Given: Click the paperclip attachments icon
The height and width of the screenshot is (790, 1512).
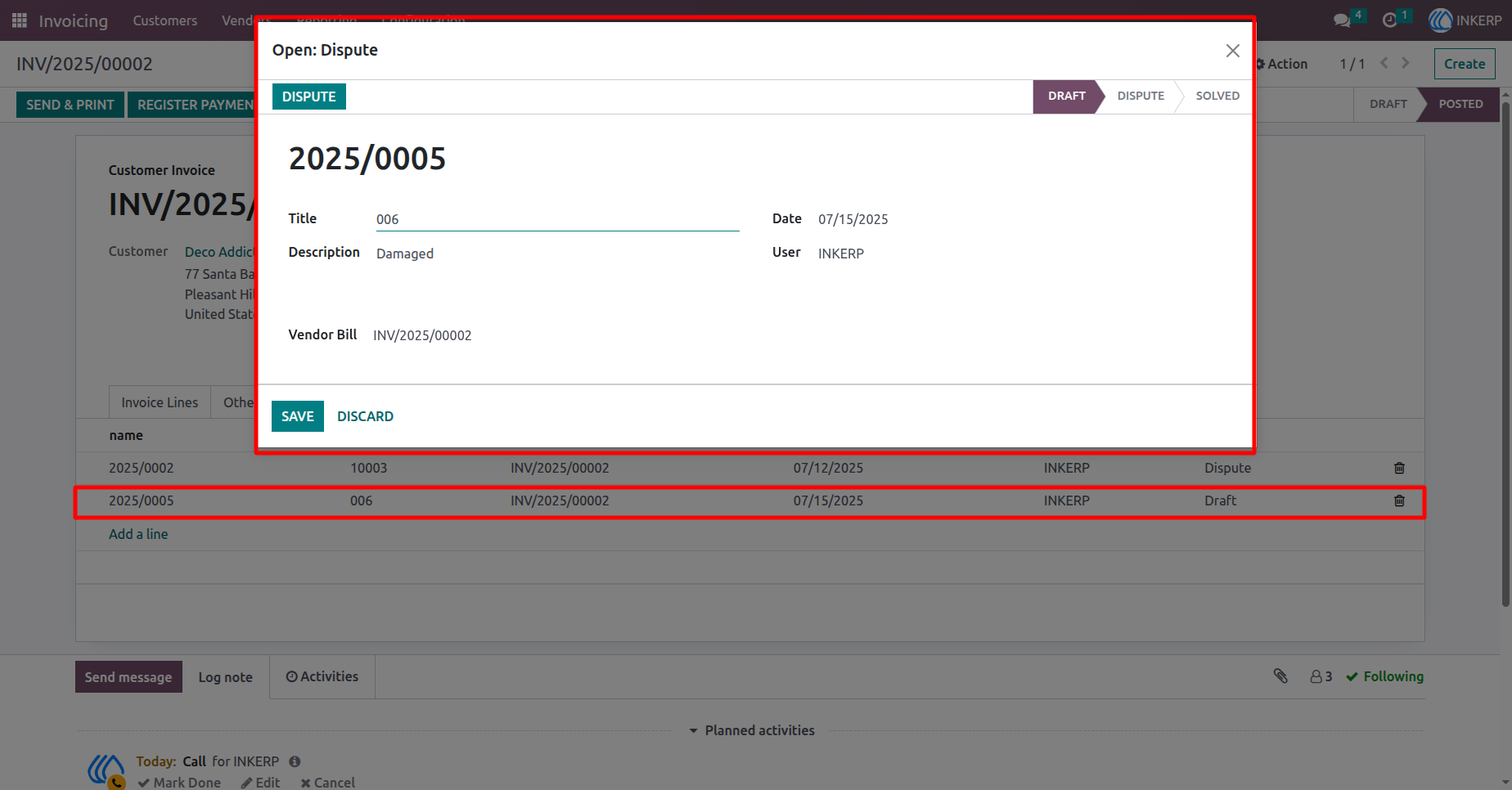Looking at the screenshot, I should 1280,676.
